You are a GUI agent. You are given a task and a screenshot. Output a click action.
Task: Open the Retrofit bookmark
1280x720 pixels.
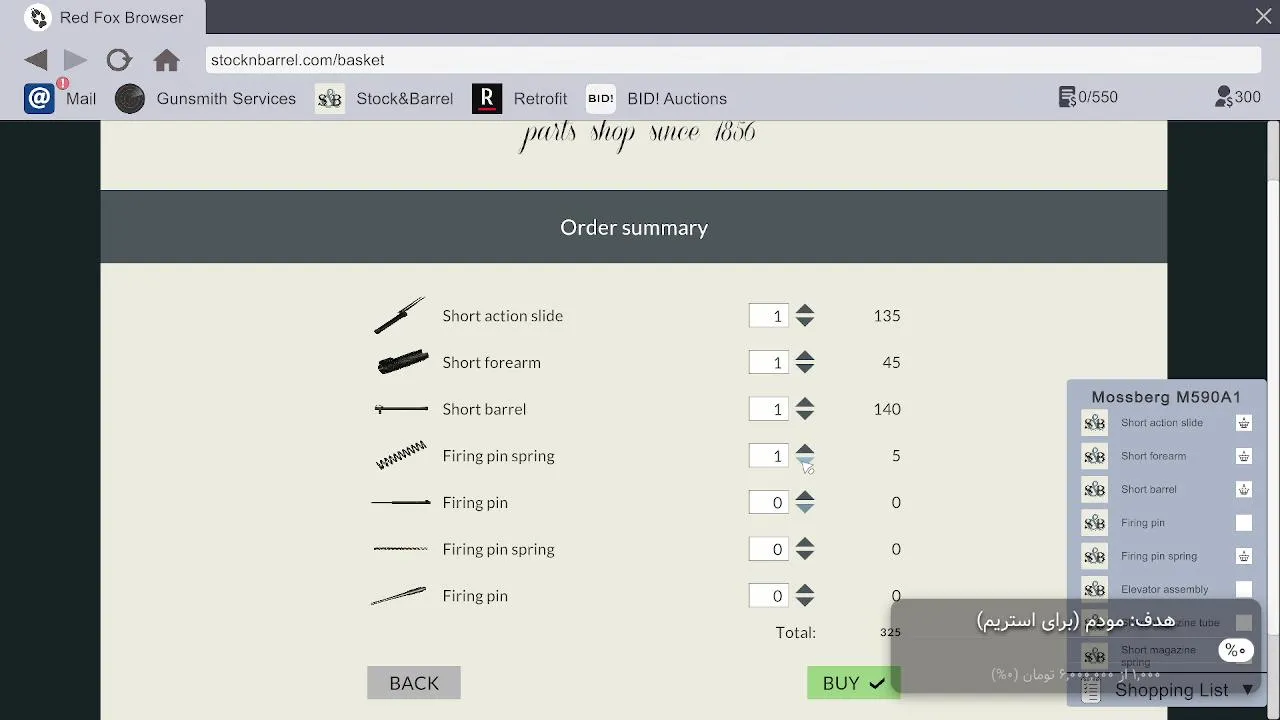point(540,98)
